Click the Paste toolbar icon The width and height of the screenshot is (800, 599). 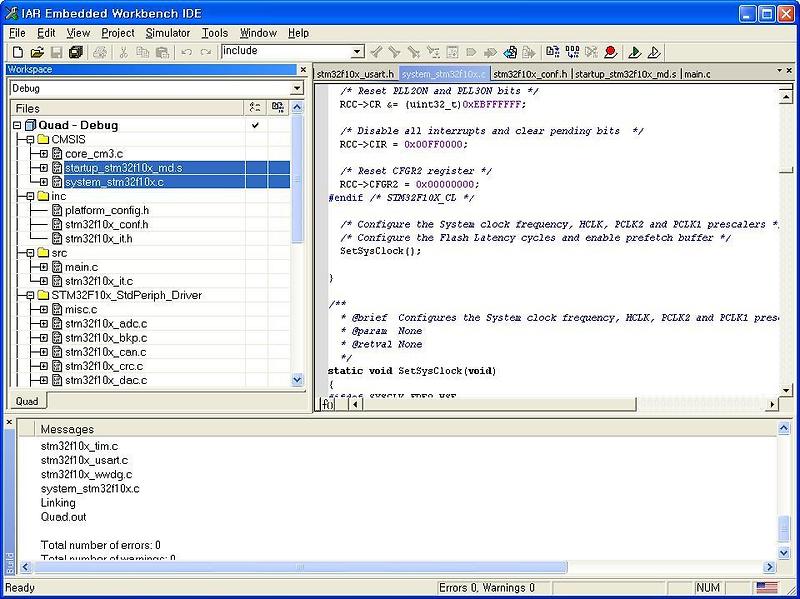coord(162,52)
